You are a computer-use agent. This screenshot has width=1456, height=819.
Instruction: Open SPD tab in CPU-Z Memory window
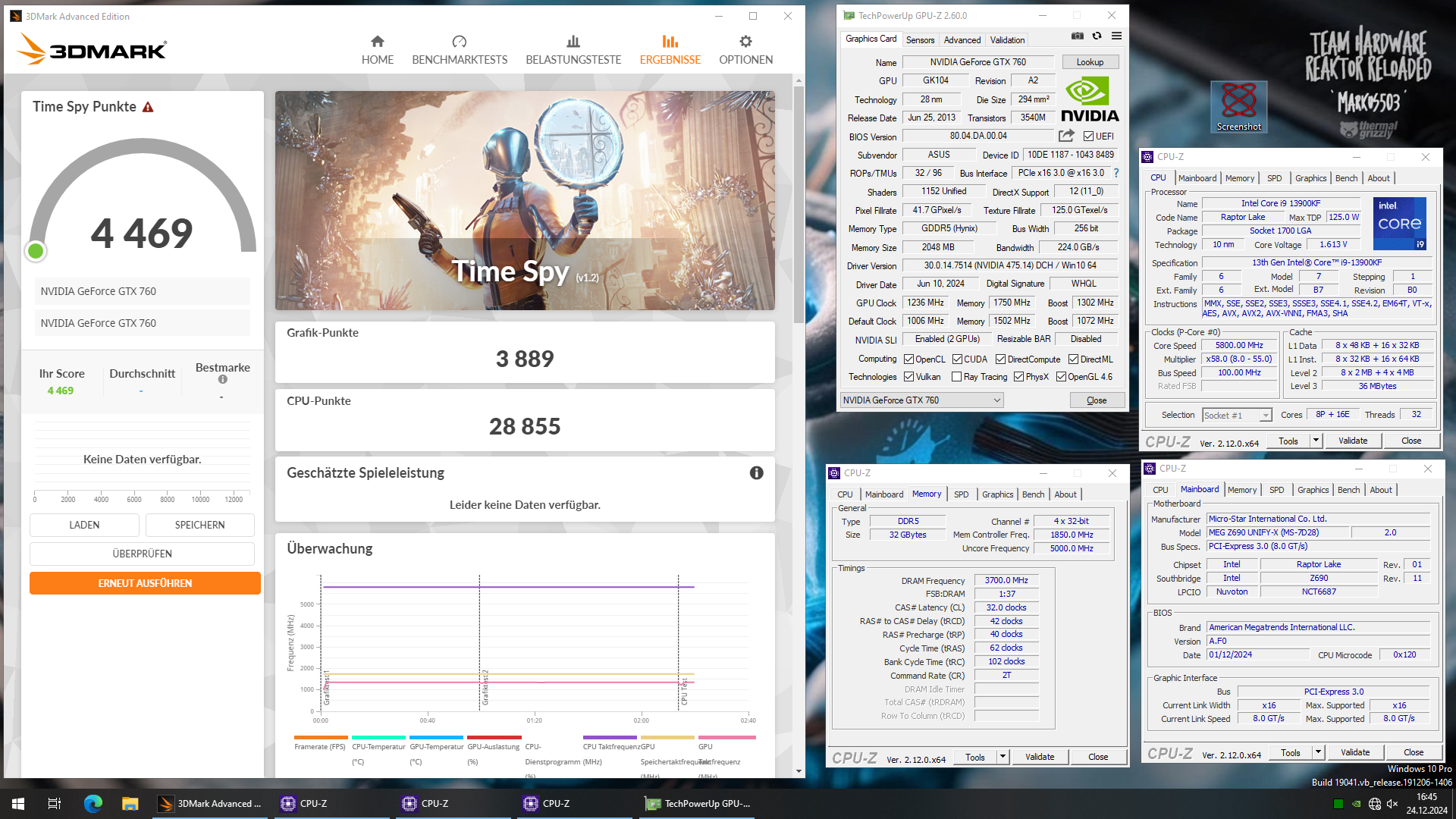[961, 494]
